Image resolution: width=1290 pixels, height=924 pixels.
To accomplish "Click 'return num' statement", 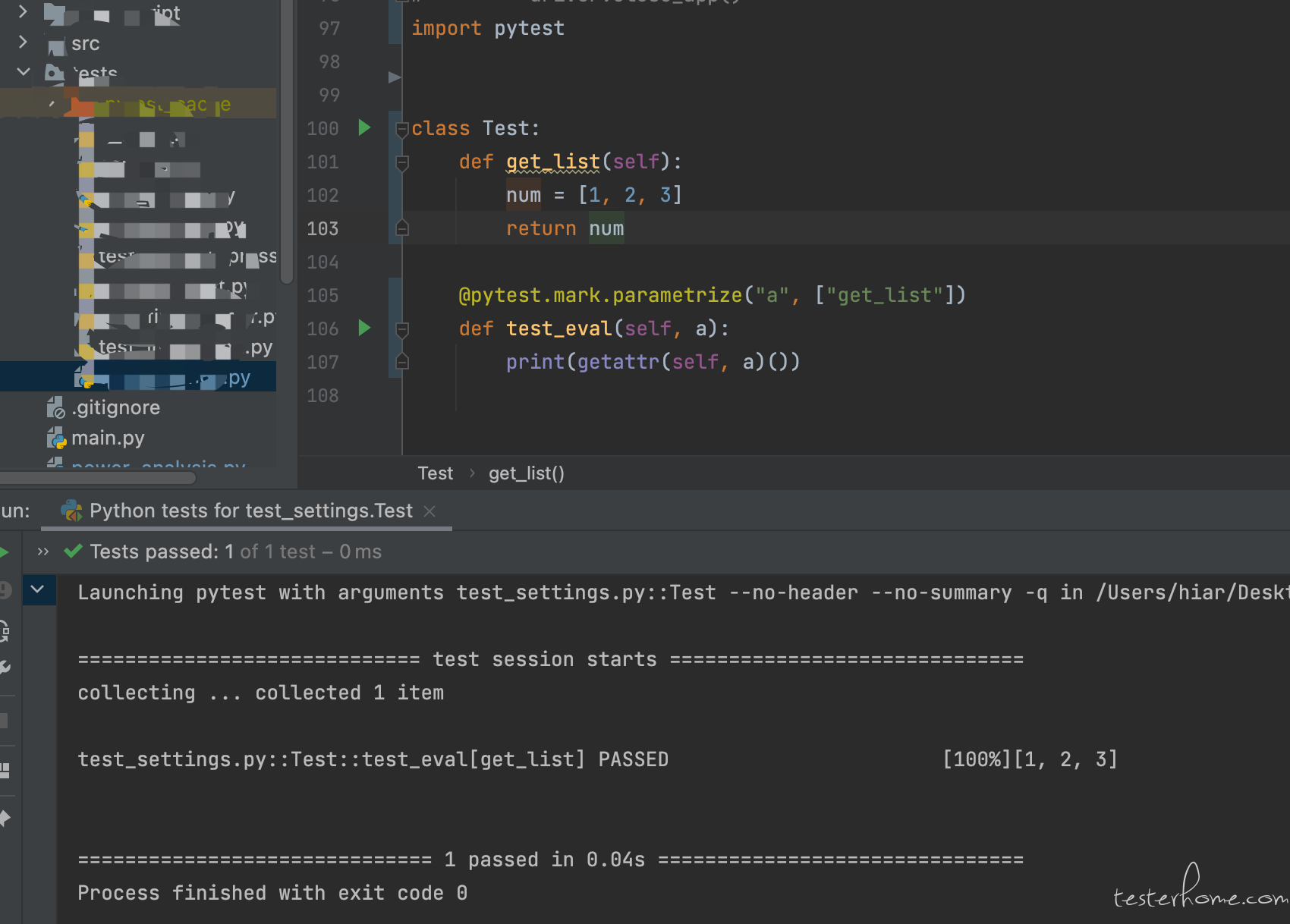I will point(565,228).
